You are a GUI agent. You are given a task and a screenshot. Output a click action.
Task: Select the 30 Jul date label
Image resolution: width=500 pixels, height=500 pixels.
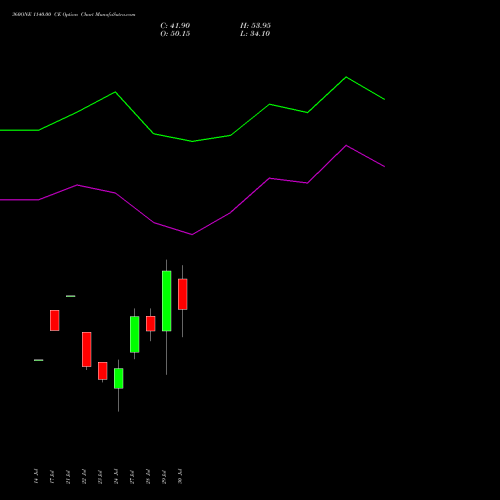[180, 476]
